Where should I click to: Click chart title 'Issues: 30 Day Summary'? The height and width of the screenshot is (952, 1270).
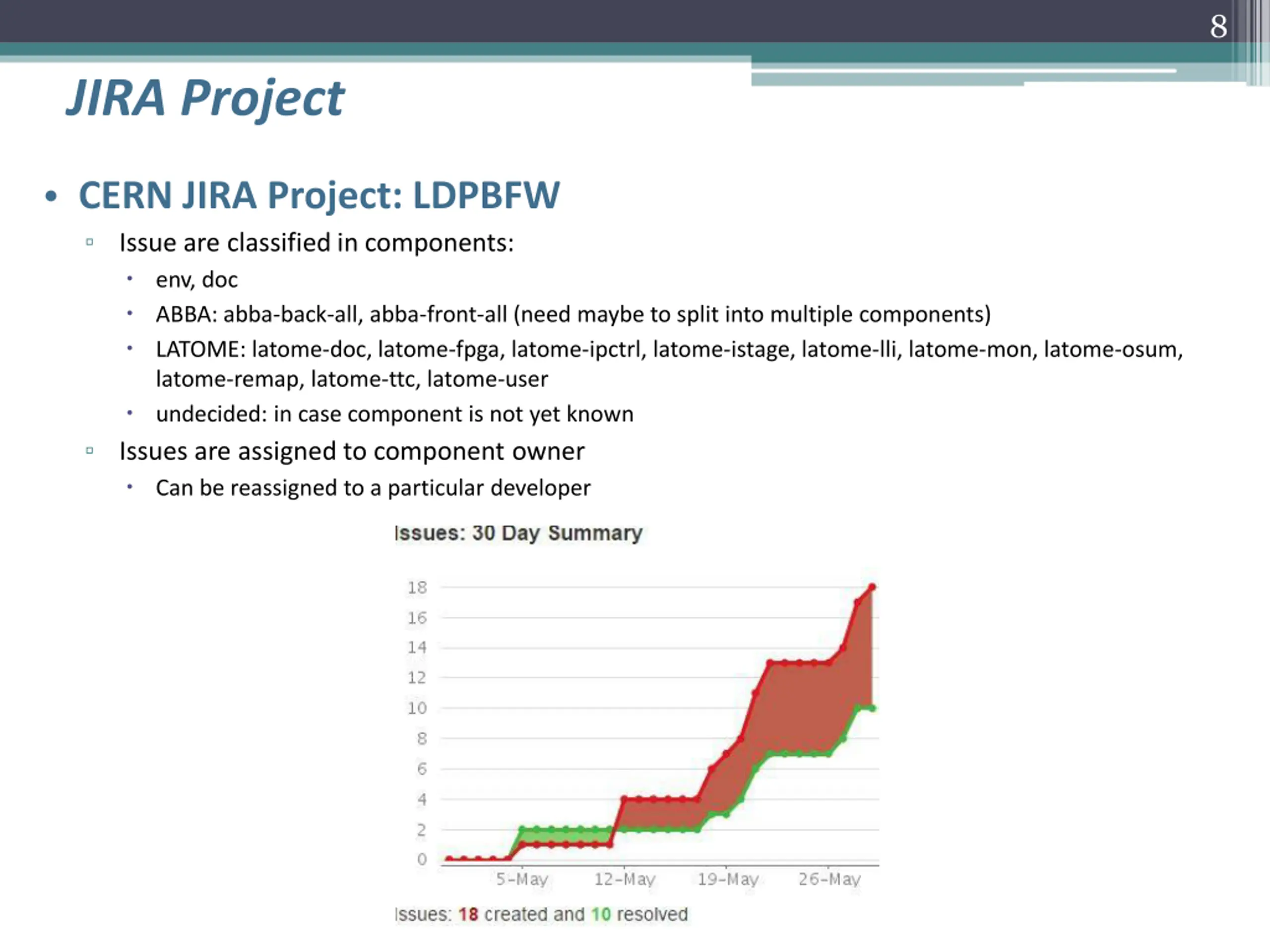tap(518, 533)
